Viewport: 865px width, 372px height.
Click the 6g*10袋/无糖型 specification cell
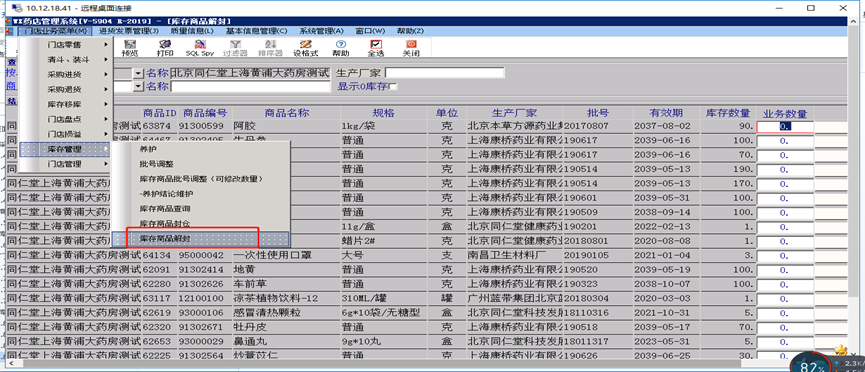[383, 313]
